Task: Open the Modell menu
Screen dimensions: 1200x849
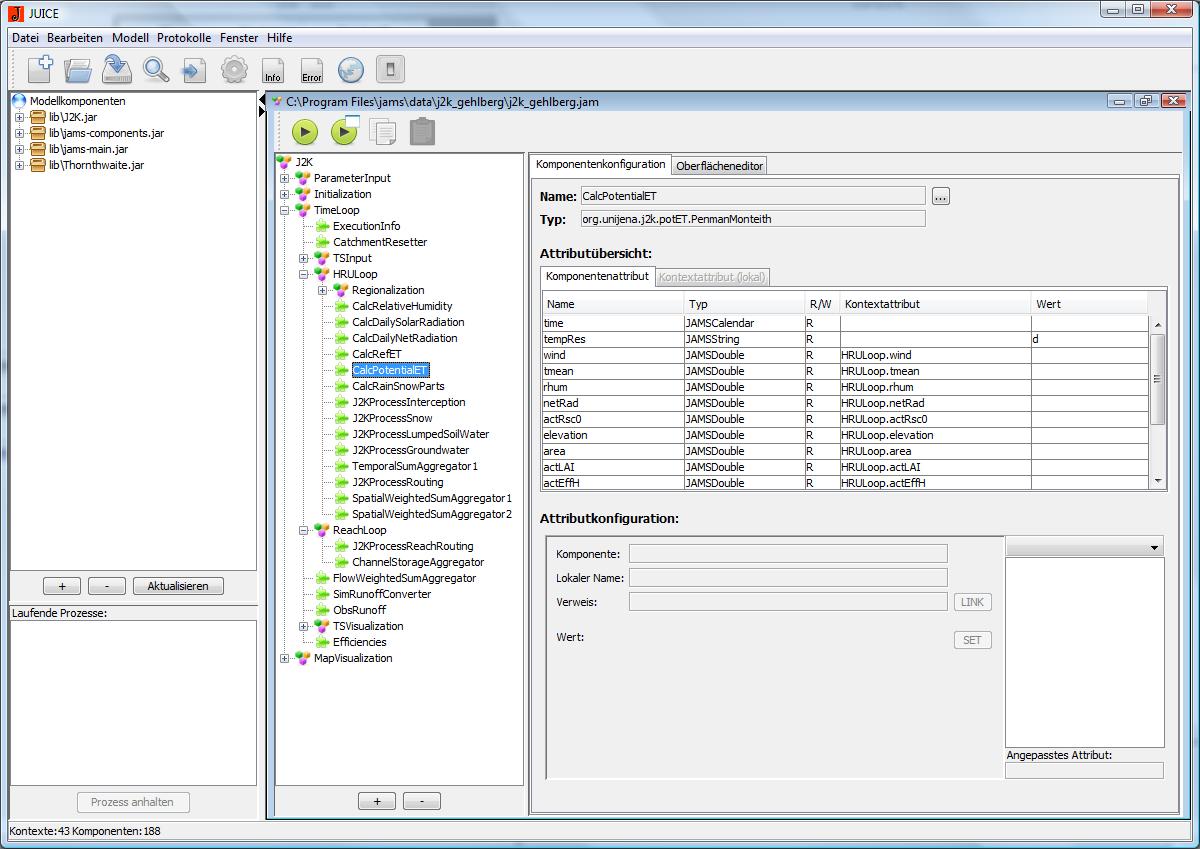Action: 130,38
